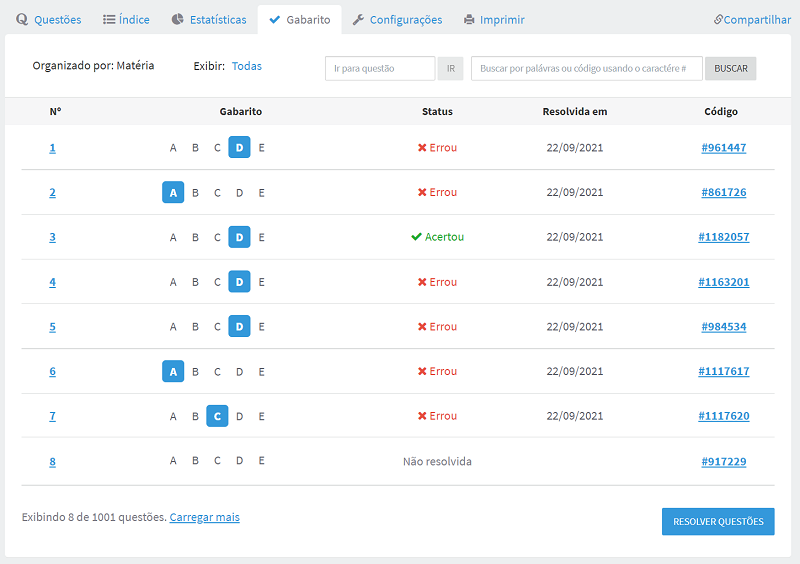Open code link #984534

[723, 327]
